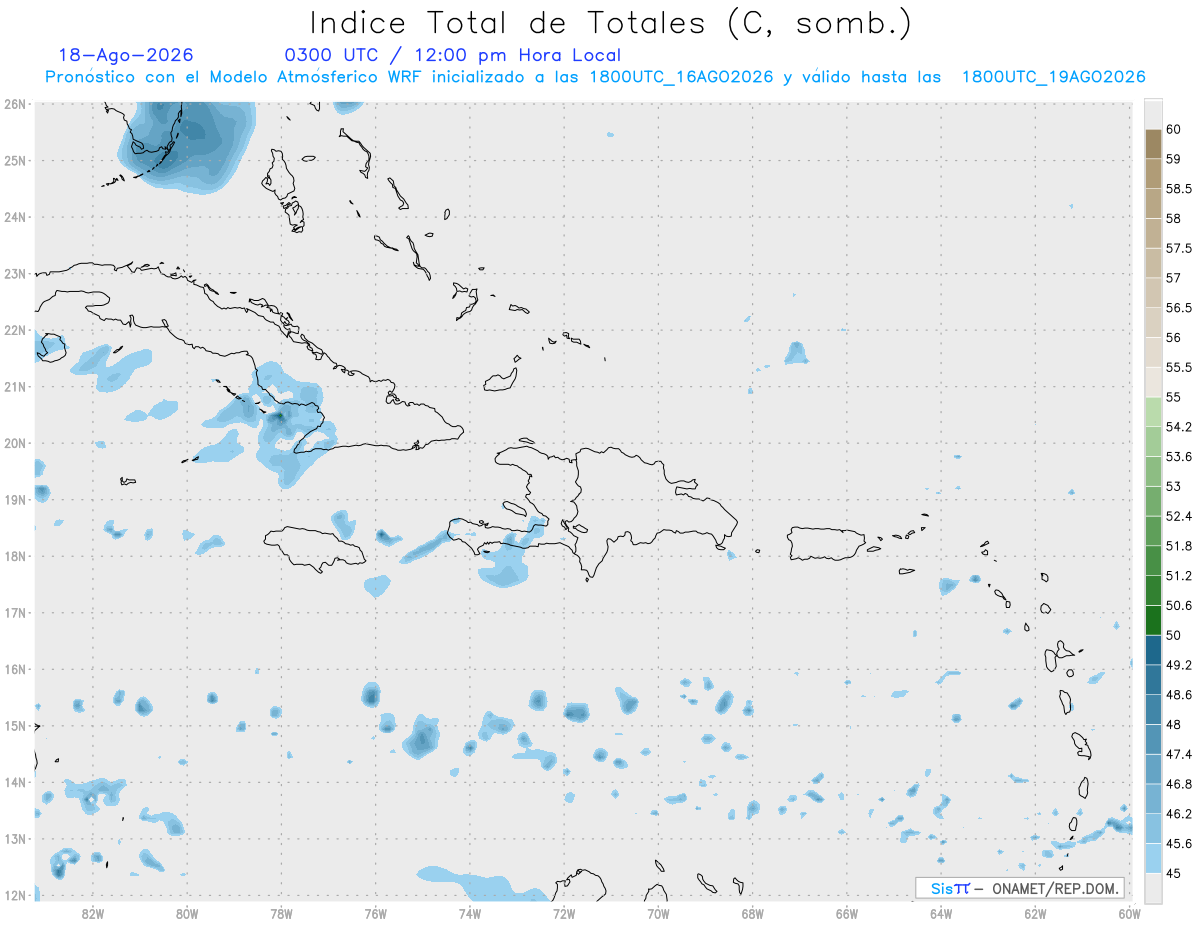This screenshot has width=1200, height=927.
Task: Click the latitude label '12N'
Action: tap(16, 895)
